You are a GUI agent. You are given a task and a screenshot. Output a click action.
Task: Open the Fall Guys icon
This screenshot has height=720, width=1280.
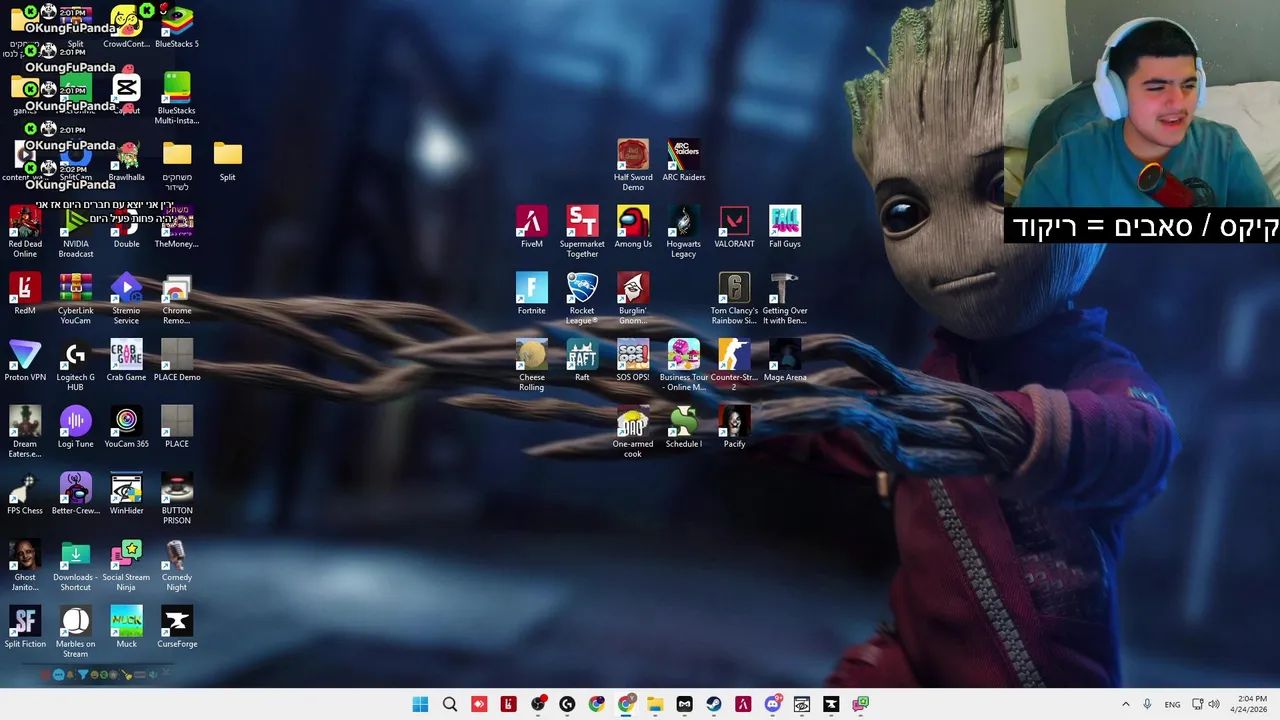tap(785, 227)
